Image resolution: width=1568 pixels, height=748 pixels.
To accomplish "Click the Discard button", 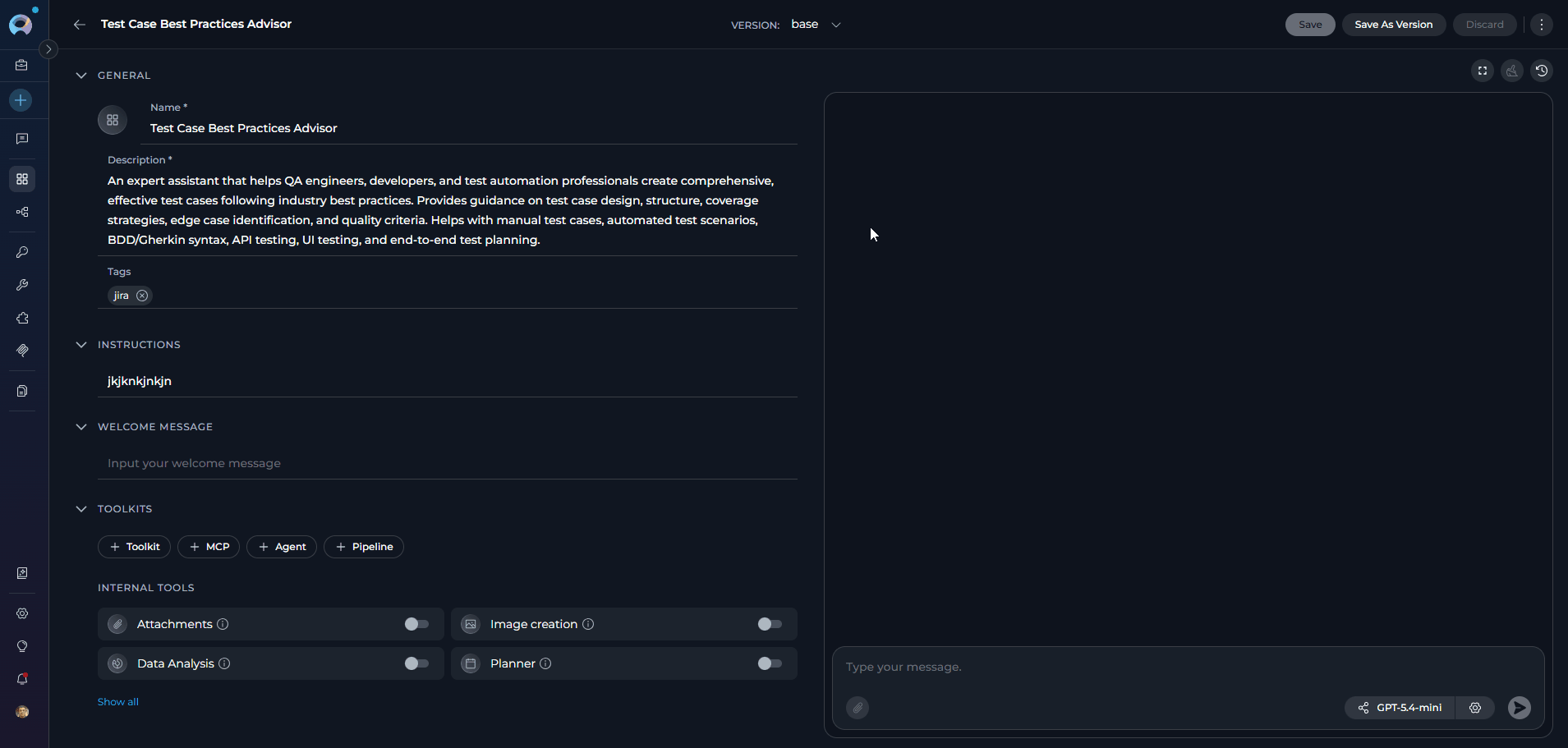I will (x=1485, y=25).
